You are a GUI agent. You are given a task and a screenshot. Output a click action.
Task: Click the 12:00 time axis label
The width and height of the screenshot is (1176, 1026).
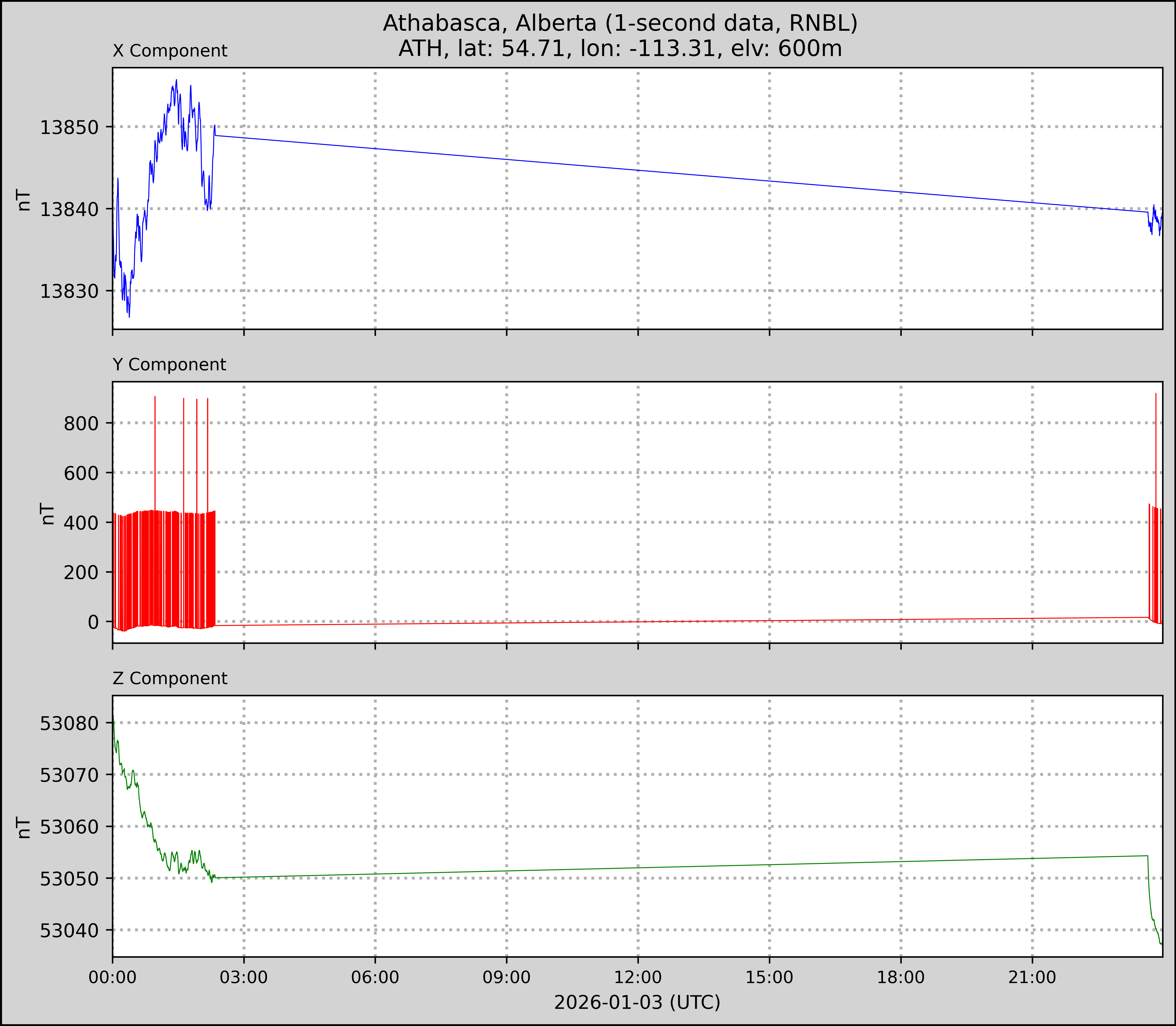(638, 977)
